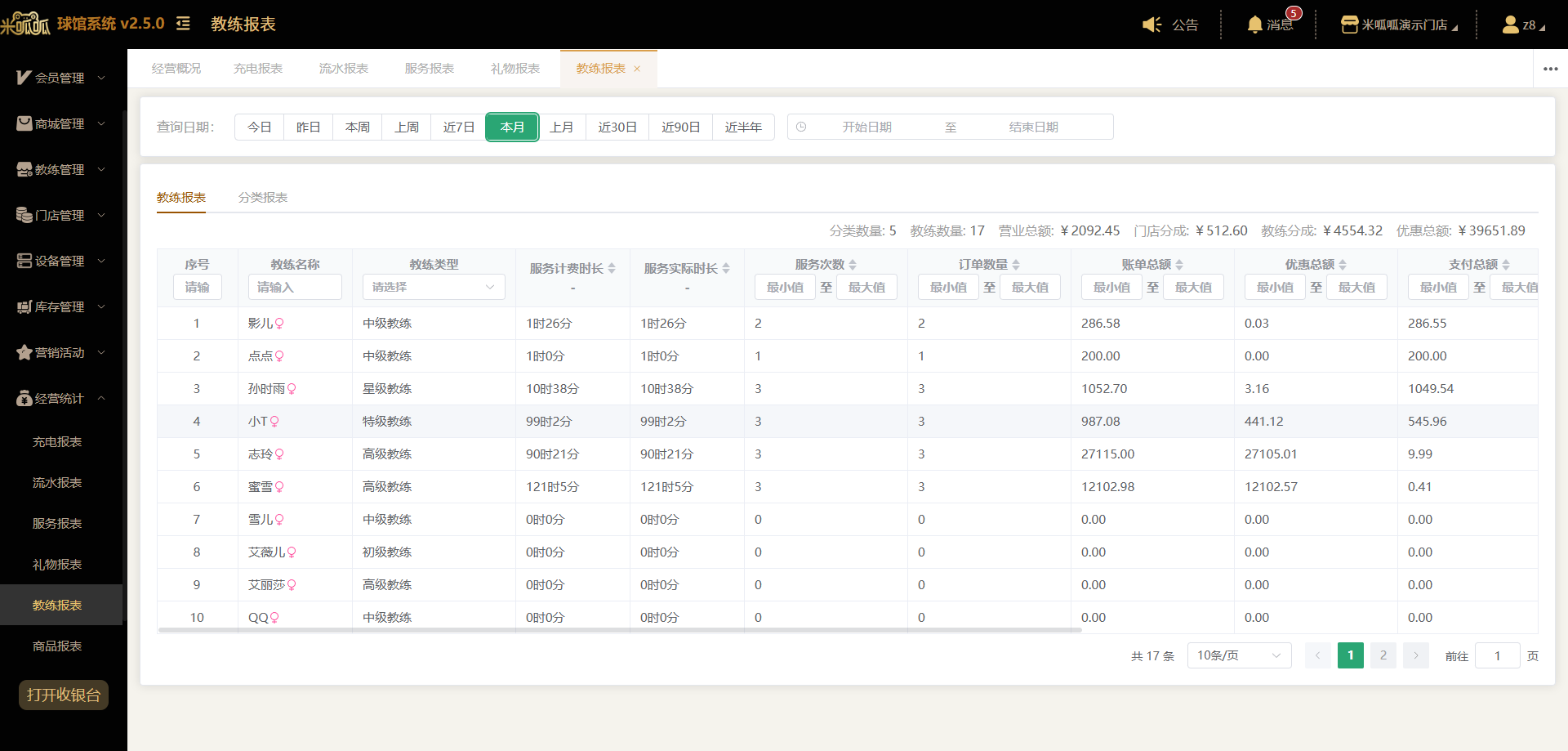Switch to the 分类报表 sub-tab
Screen dimensions: 1568x751
coord(263,198)
